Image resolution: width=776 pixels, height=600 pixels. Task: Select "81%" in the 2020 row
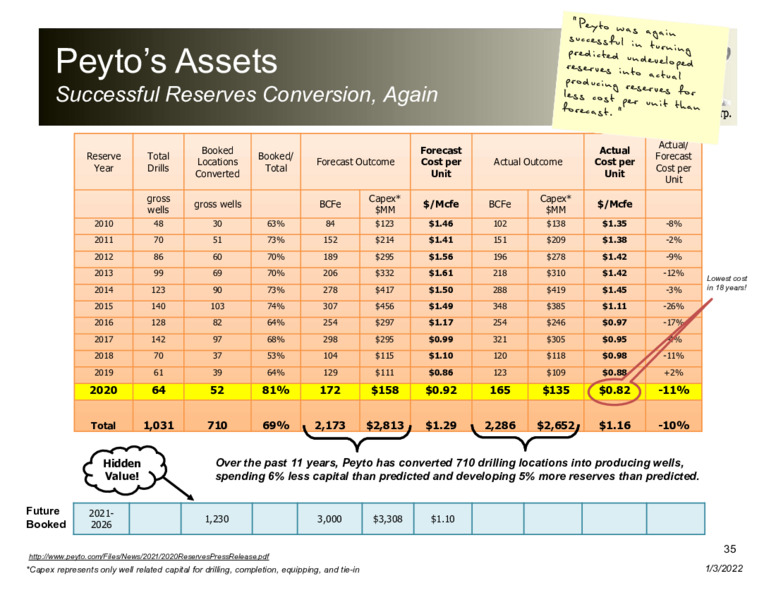[276, 391]
